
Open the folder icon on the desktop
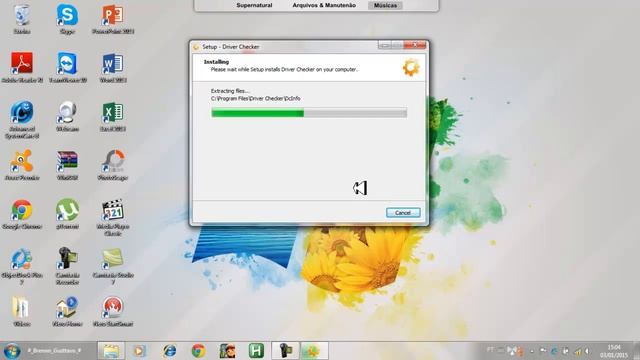pos(22,311)
